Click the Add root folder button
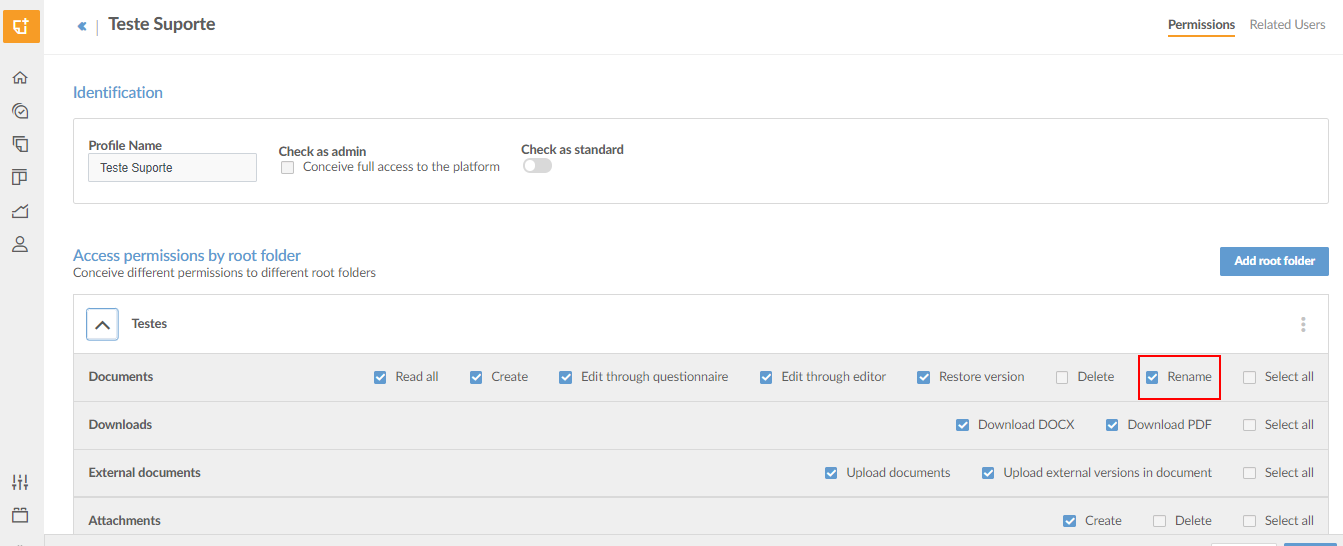 (1274, 261)
